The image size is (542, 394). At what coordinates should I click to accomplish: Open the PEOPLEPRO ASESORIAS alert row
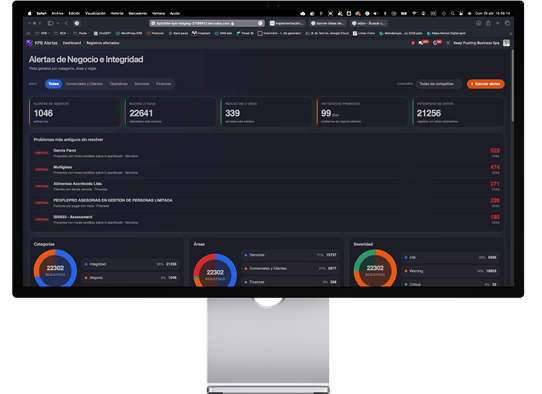(267, 203)
